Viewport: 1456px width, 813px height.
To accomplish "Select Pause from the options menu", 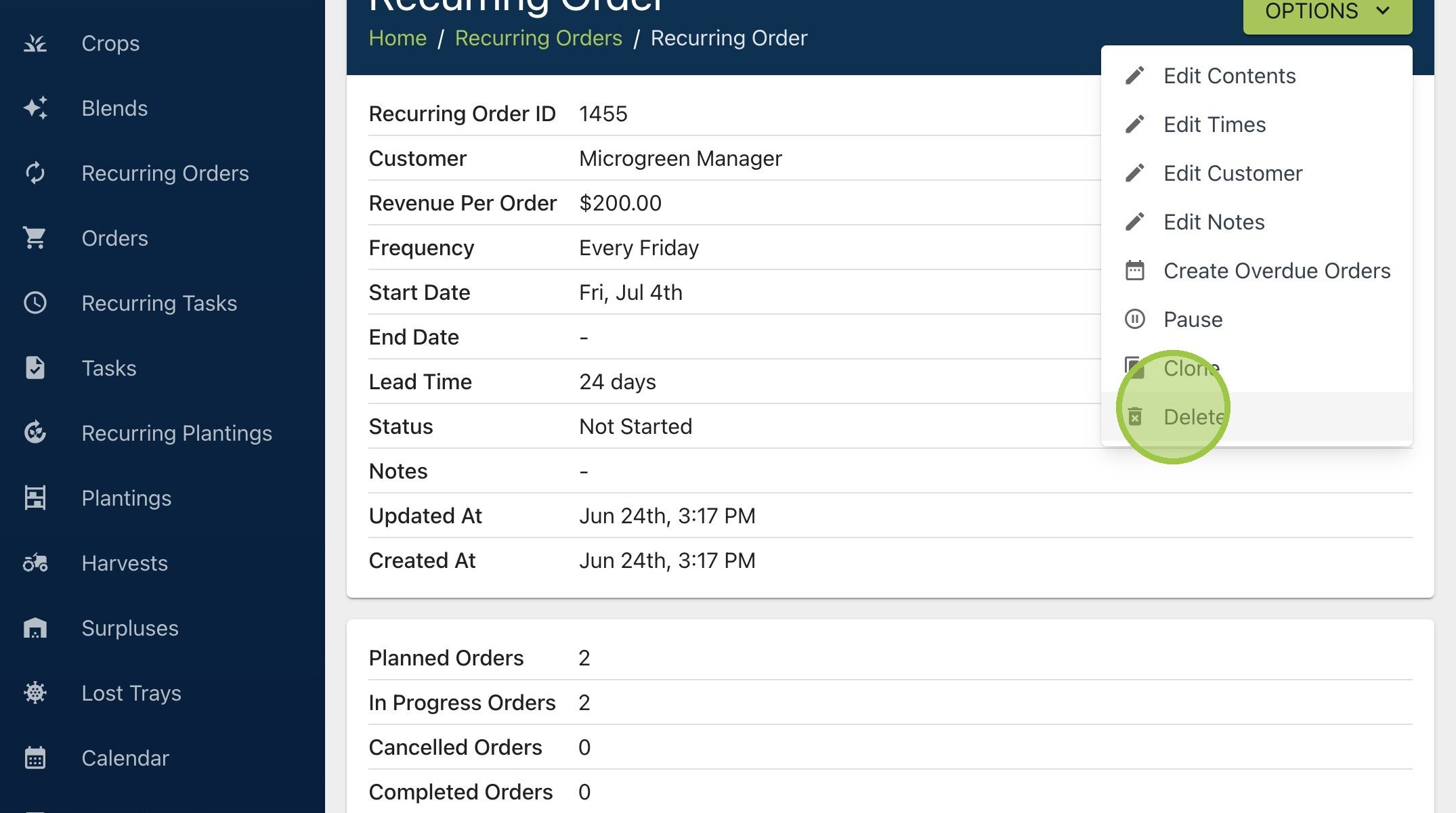I will coord(1257,320).
